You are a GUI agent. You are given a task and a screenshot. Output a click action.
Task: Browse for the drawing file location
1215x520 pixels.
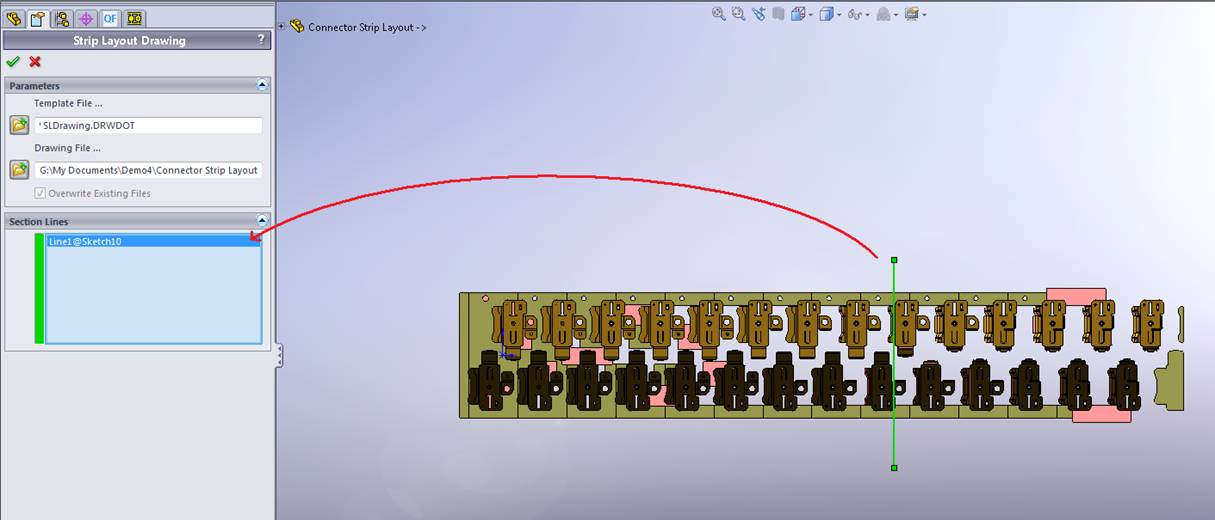click(x=19, y=170)
